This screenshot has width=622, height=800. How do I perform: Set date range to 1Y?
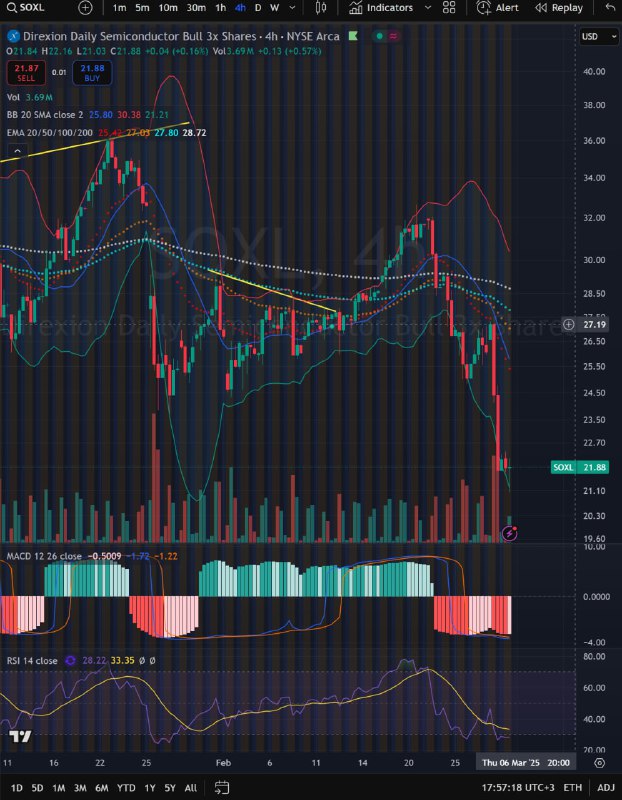coord(150,788)
